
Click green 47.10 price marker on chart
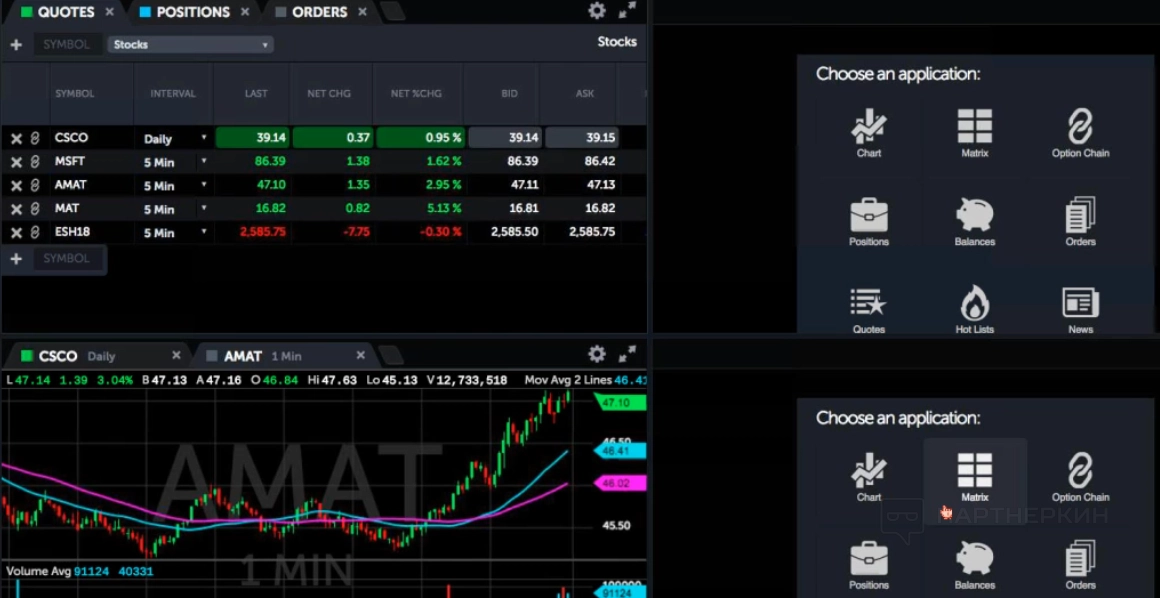point(620,403)
